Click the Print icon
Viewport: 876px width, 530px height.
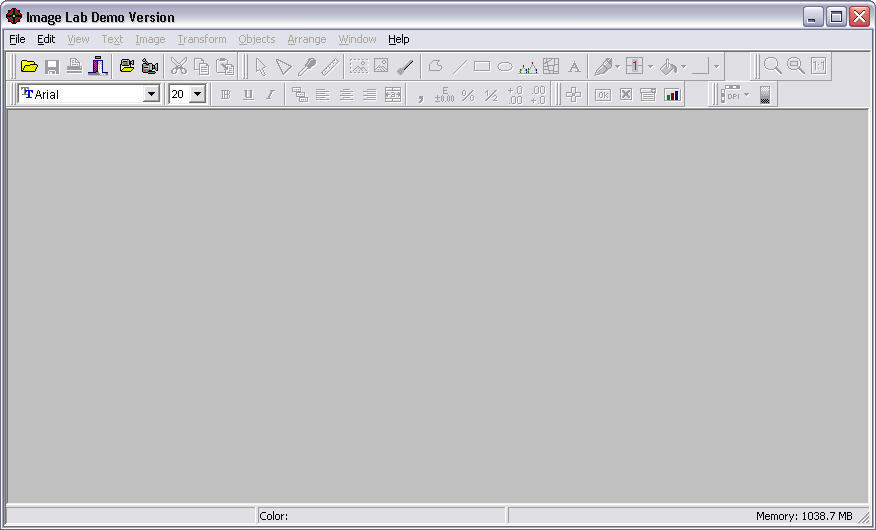pyautogui.click(x=74, y=66)
